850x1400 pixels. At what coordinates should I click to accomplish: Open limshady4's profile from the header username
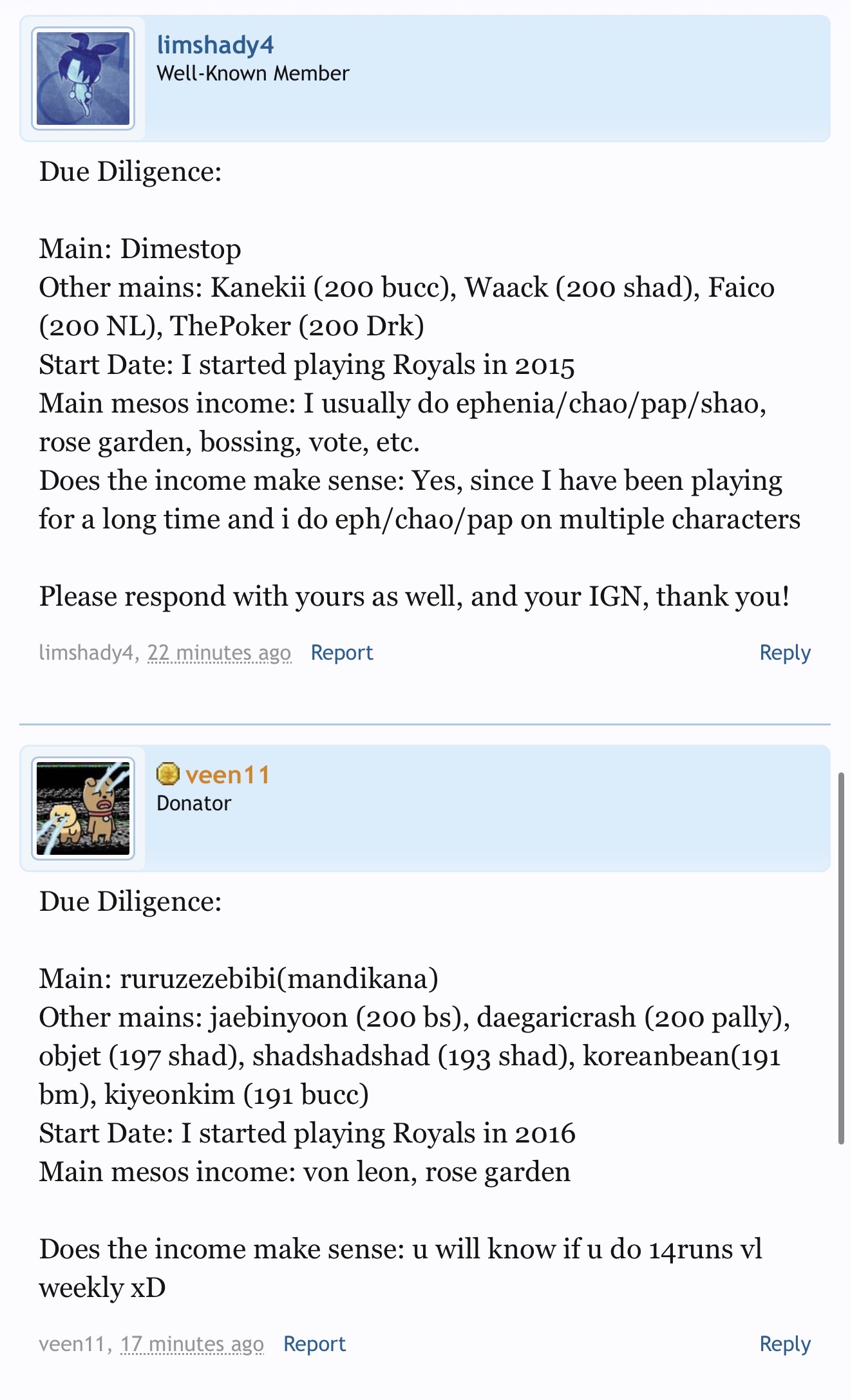[x=215, y=45]
